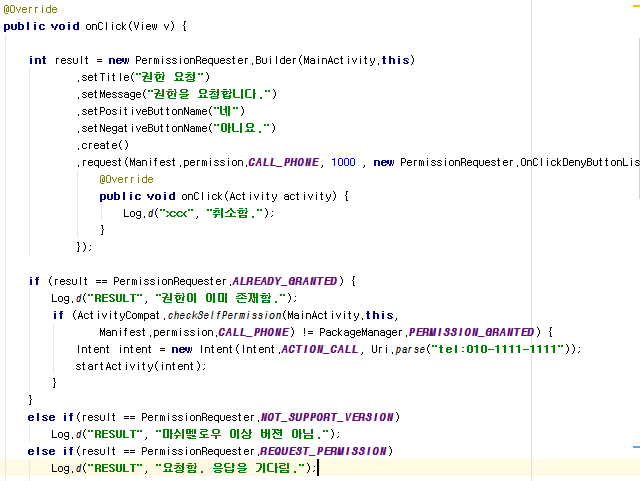The height and width of the screenshot is (481, 640).
Task: Click the yellow marker on the scrollbar stripe
Action: point(636,6)
